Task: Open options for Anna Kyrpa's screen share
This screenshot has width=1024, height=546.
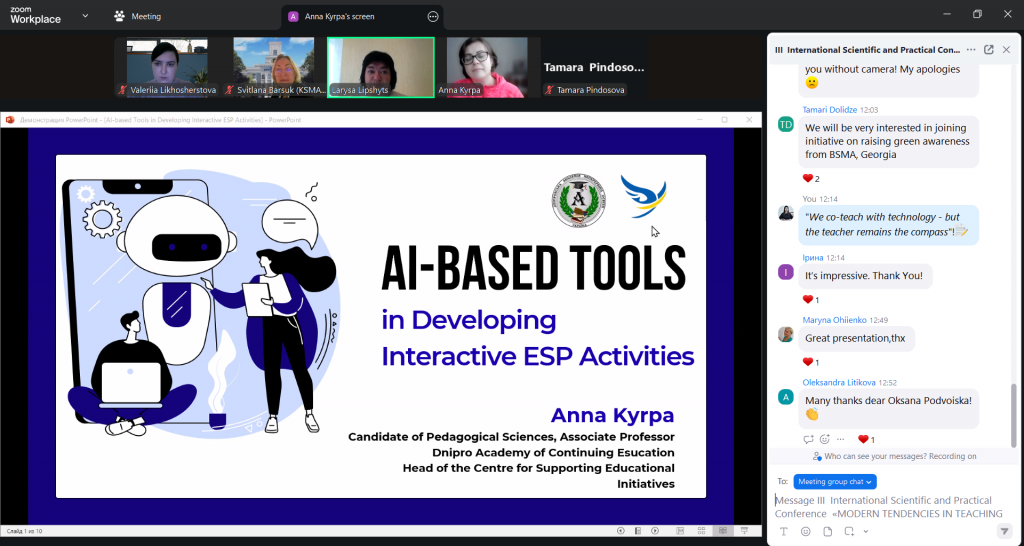Action: [433, 17]
